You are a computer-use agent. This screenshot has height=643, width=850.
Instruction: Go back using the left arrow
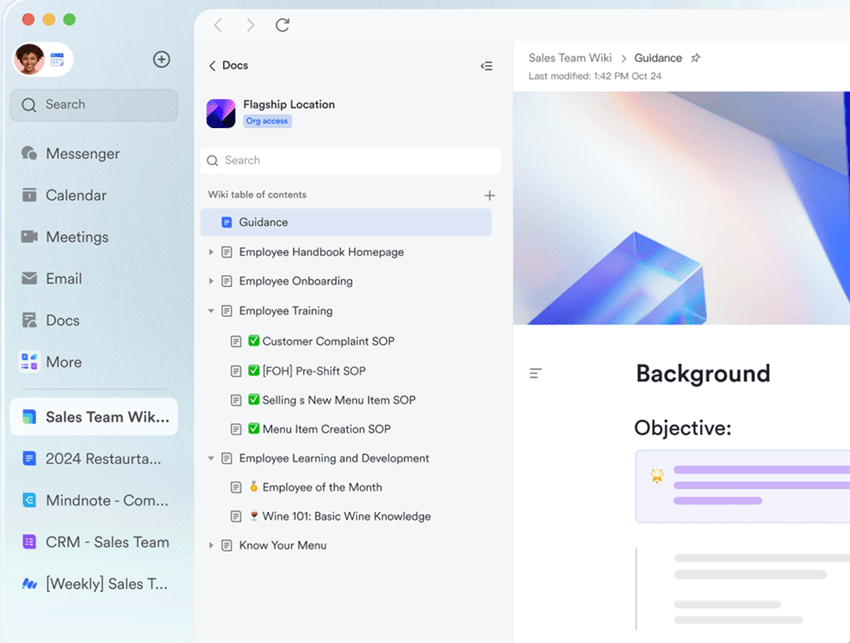point(218,25)
